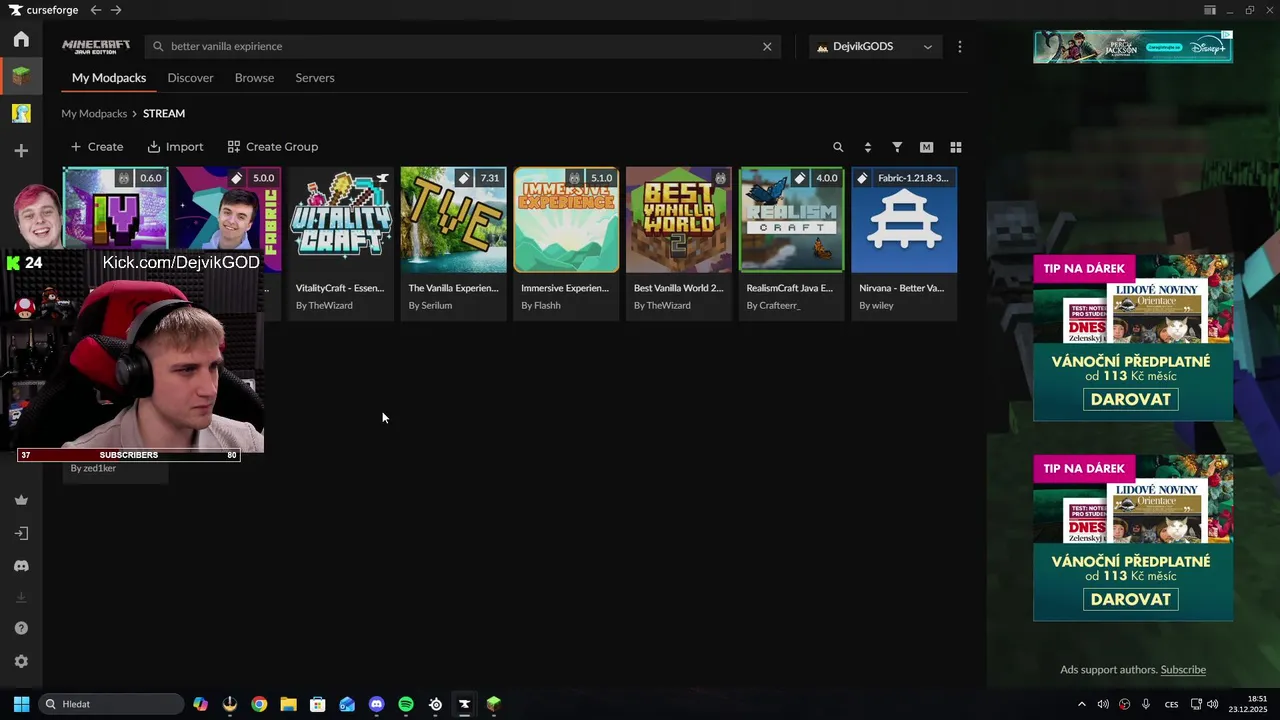Screen dimensions: 1280x720
Task: Open the RealismCraft modpack thumbnail
Action: click(x=791, y=219)
